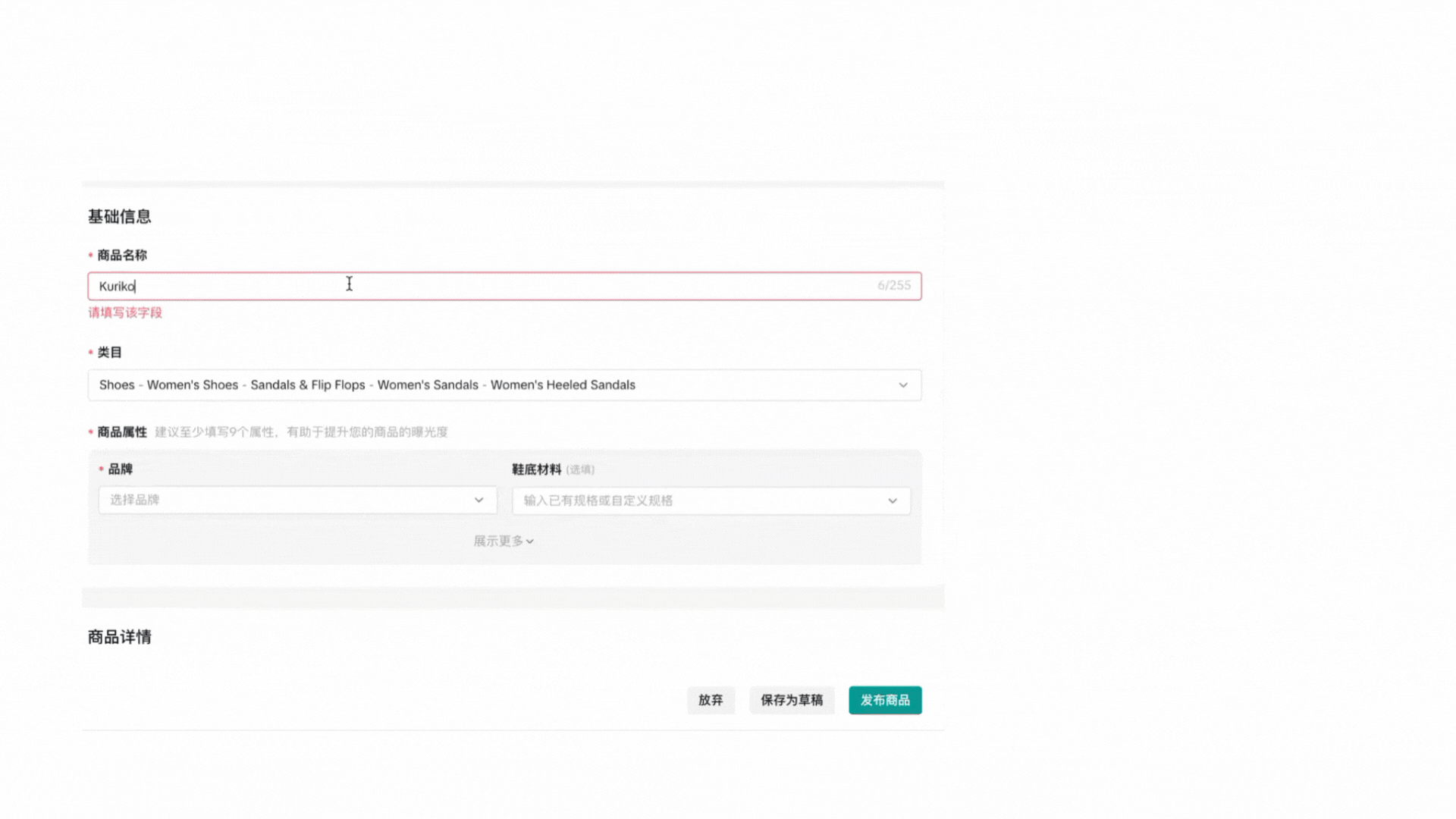Open the 选择品牌 brand dropdown
Viewport: 1456px width, 819px height.
[288, 500]
